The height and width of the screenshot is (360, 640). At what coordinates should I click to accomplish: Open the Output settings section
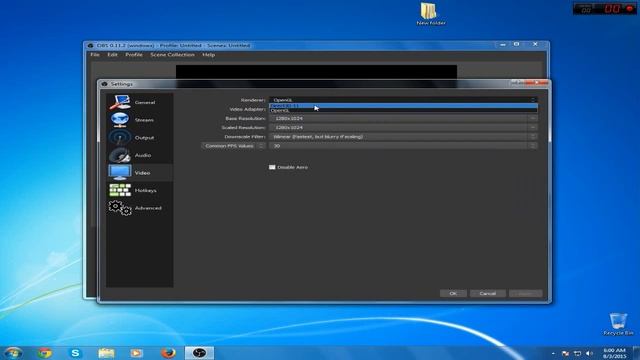click(x=140, y=138)
